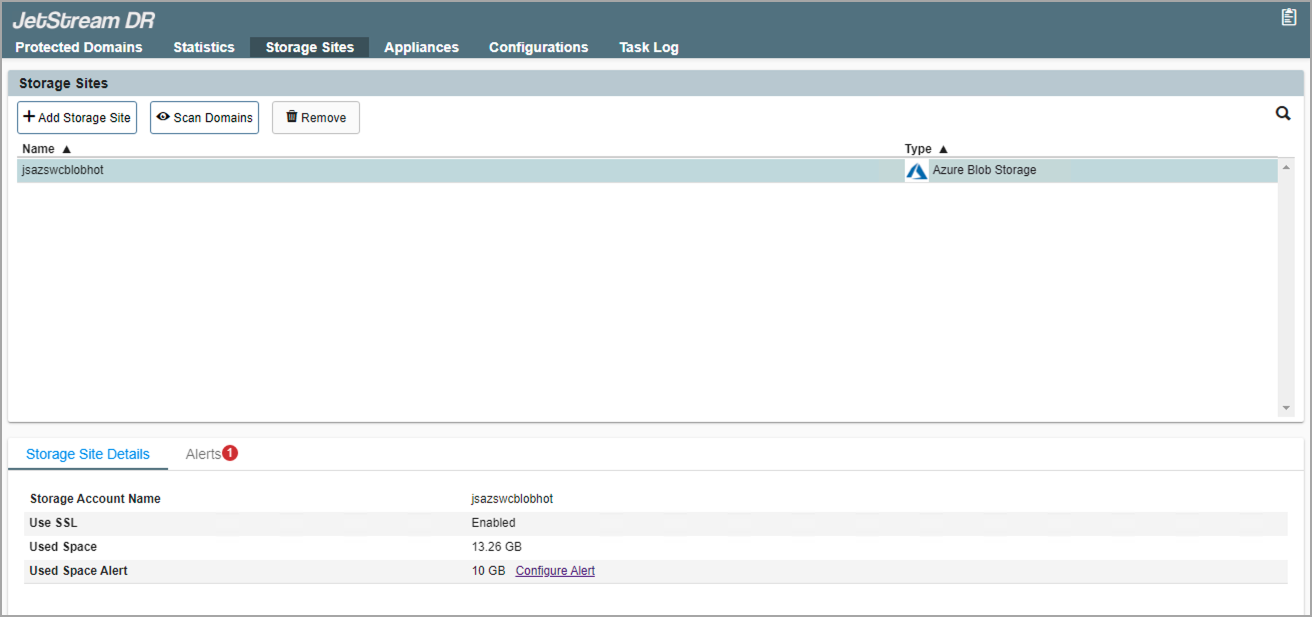Click the clipboard icon in the header
Image resolution: width=1312 pixels, height=617 pixels.
point(1289,17)
